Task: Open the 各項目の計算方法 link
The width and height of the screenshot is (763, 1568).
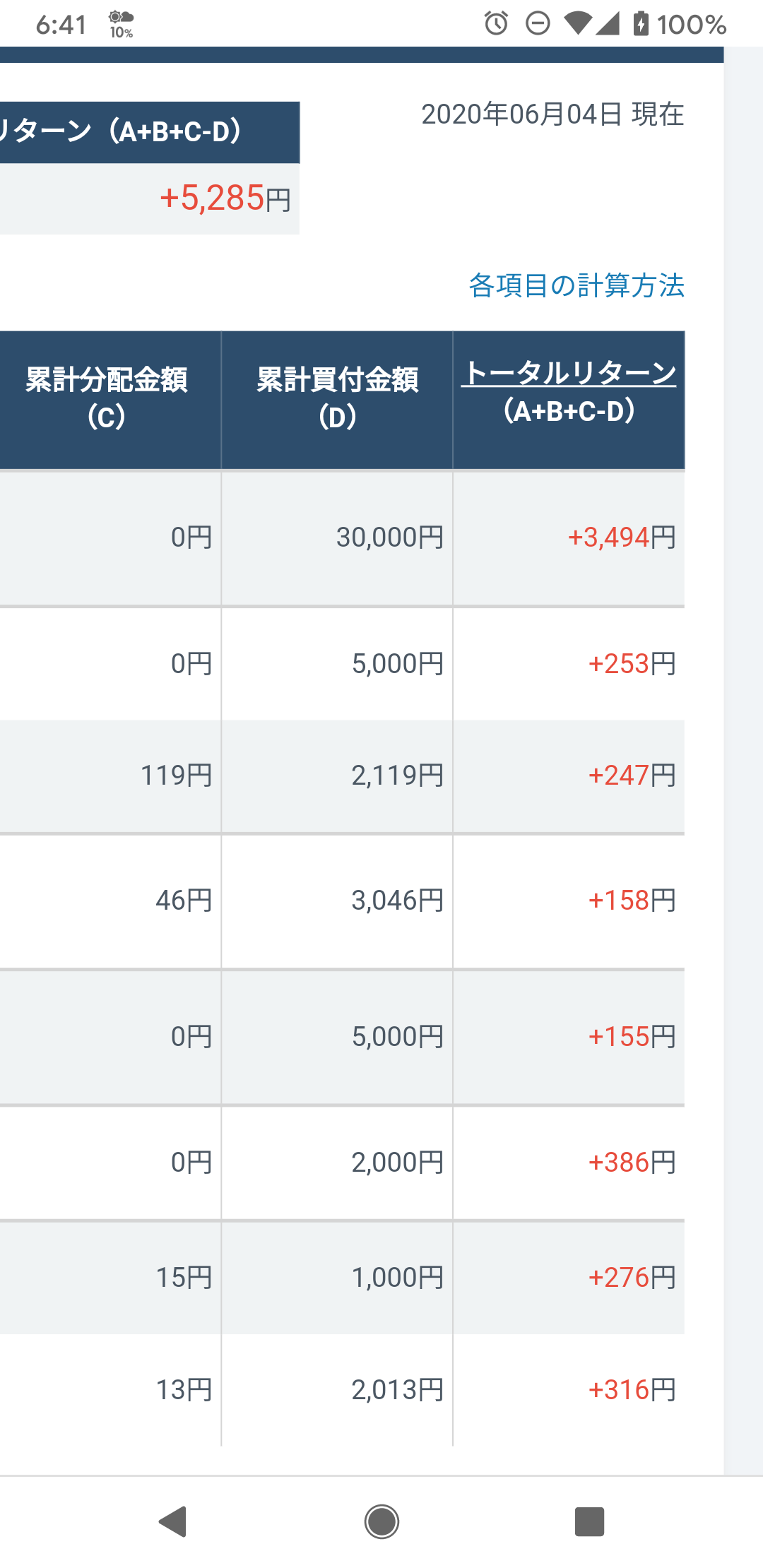Action: point(576,285)
